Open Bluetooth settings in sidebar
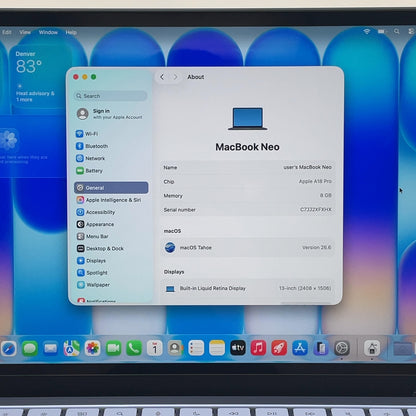Image resolution: width=416 pixels, height=416 pixels. coord(92,146)
